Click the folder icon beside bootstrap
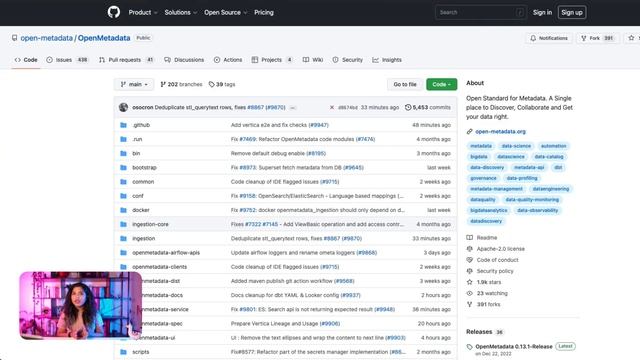The height and width of the screenshot is (360, 640). coord(123,168)
